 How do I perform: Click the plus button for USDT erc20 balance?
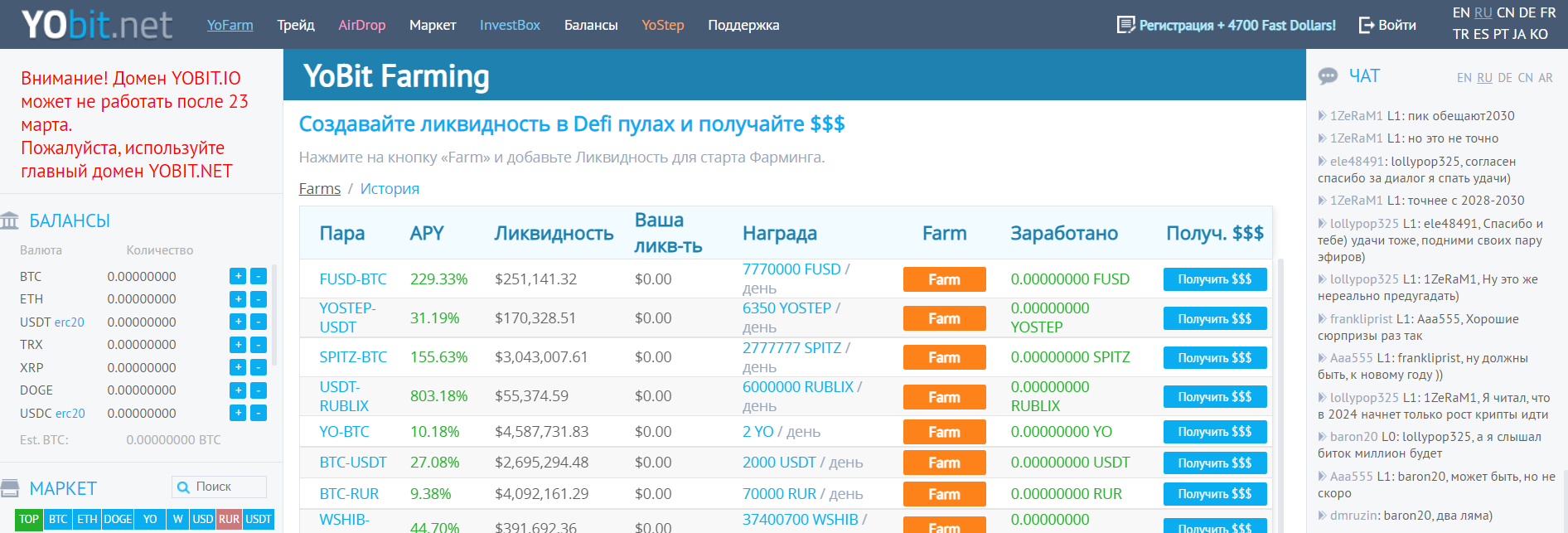pyautogui.click(x=238, y=322)
